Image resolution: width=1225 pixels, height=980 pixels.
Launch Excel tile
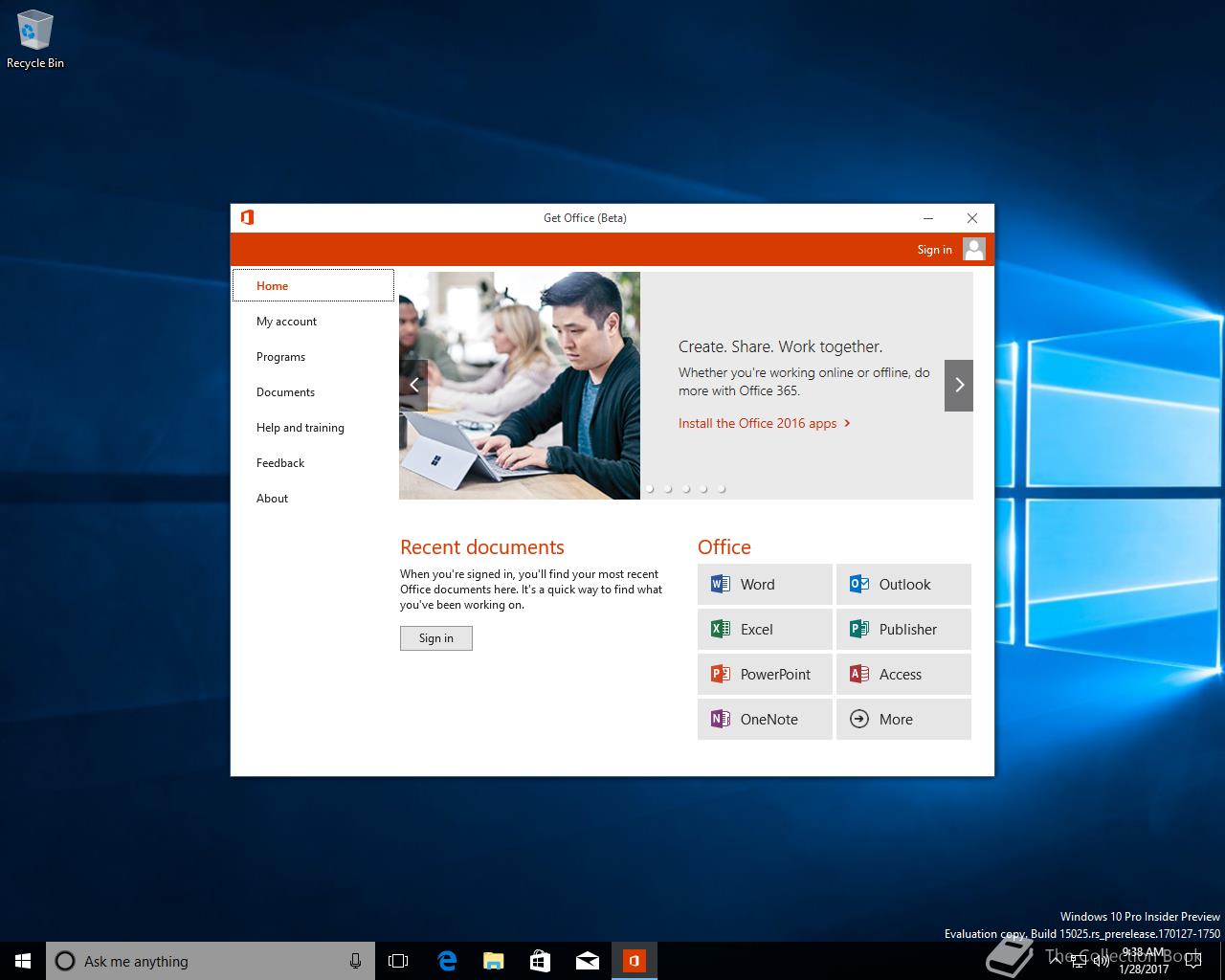tap(765, 629)
